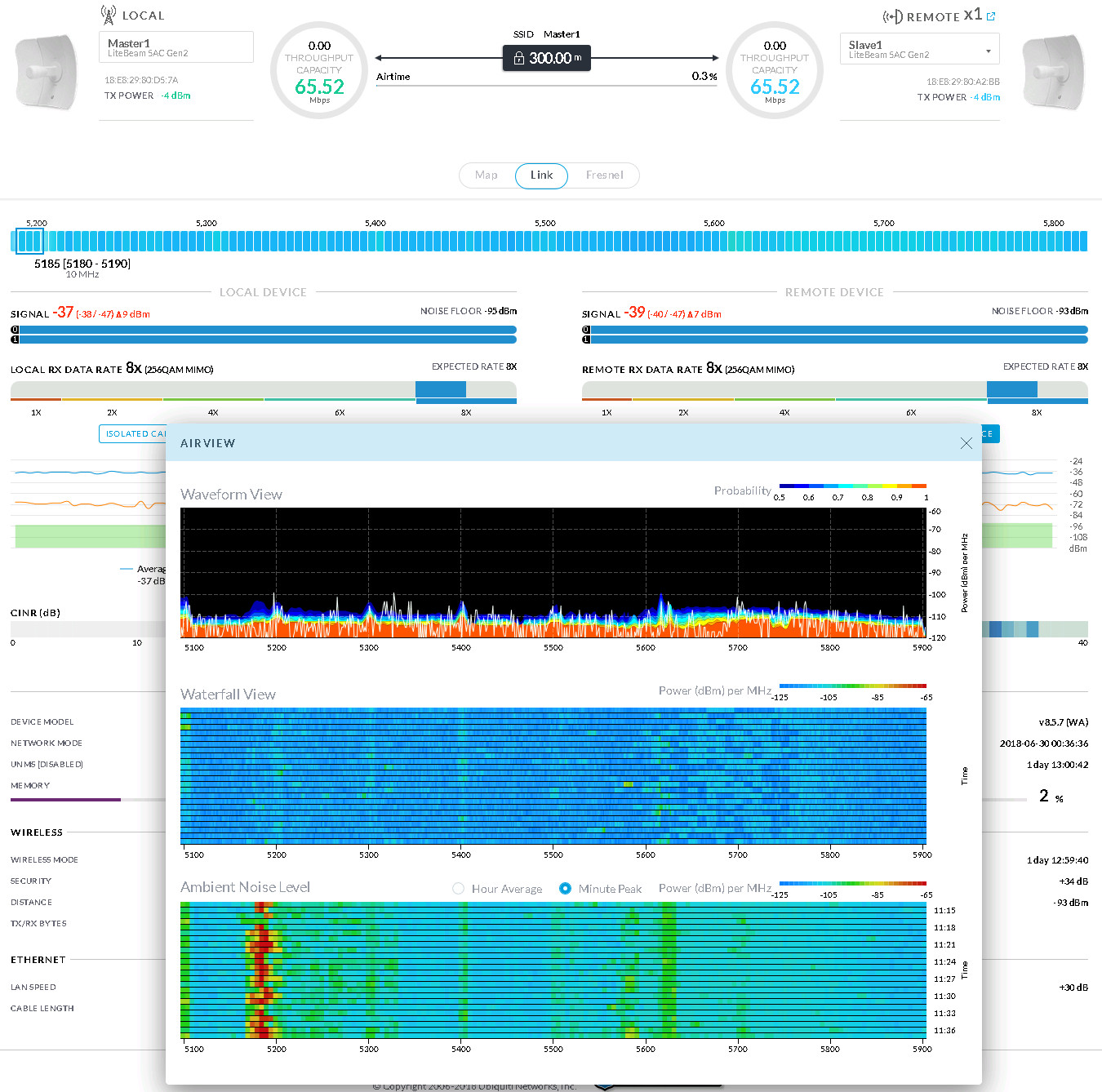This screenshot has width=1102, height=1092.
Task: Click the local signal -37 value
Action: (x=64, y=313)
